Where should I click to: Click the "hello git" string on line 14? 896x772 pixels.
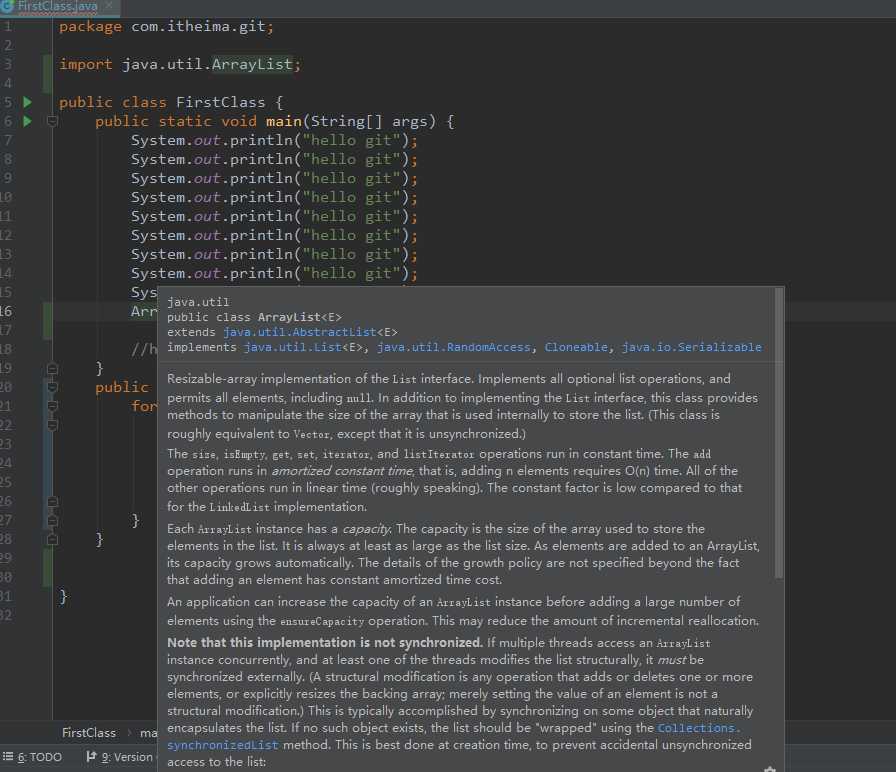tap(351, 273)
